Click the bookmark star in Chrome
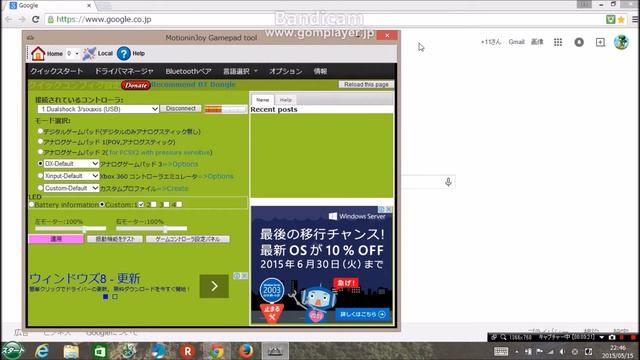 621,19
